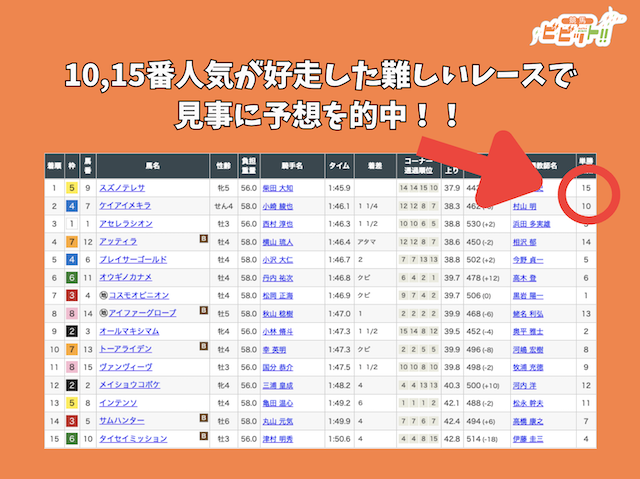Open trainer link 河内 洋
Screen dimensions: 640x479
click(524, 386)
